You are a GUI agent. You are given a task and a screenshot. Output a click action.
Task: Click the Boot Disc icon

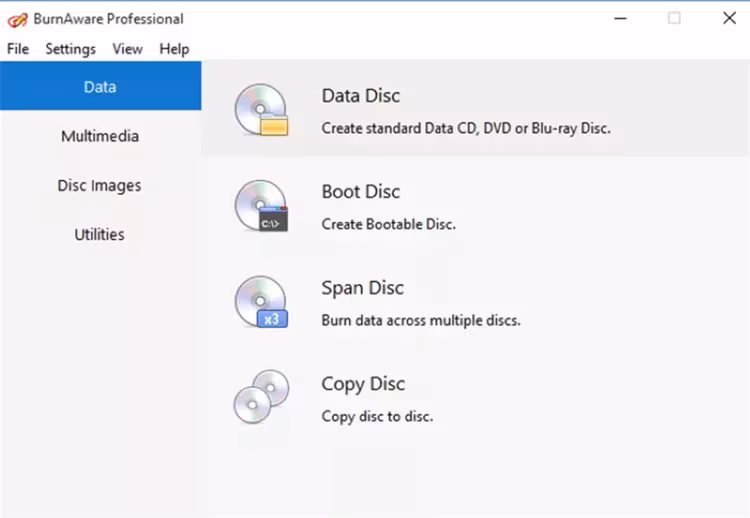(x=261, y=206)
